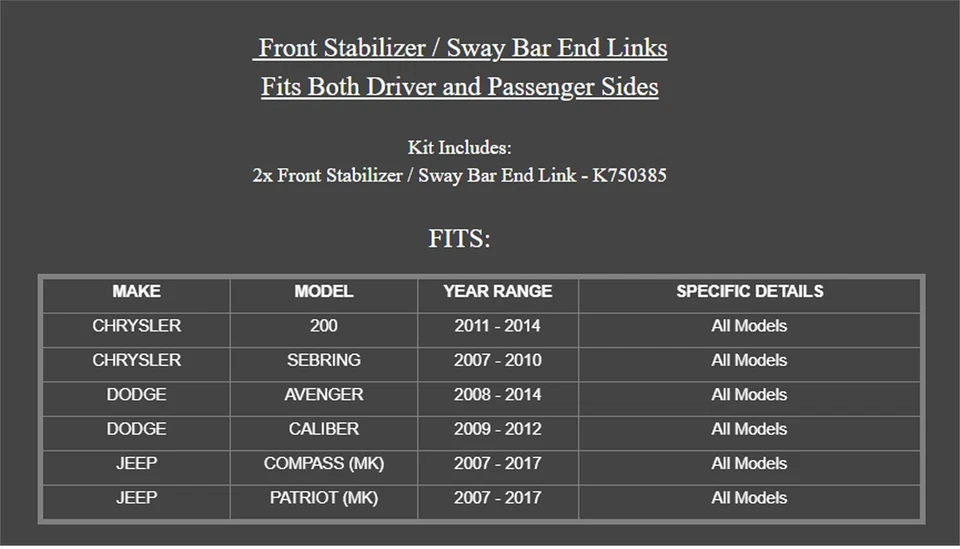
Task: Click the model cell reading 200
Action: pyautogui.click(x=323, y=326)
